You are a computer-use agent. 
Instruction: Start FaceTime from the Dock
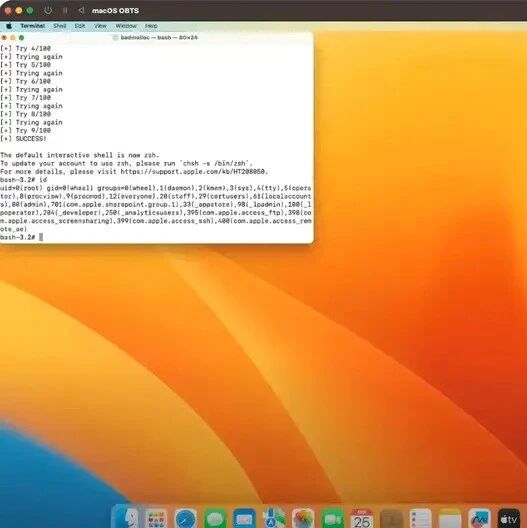pos(332,519)
